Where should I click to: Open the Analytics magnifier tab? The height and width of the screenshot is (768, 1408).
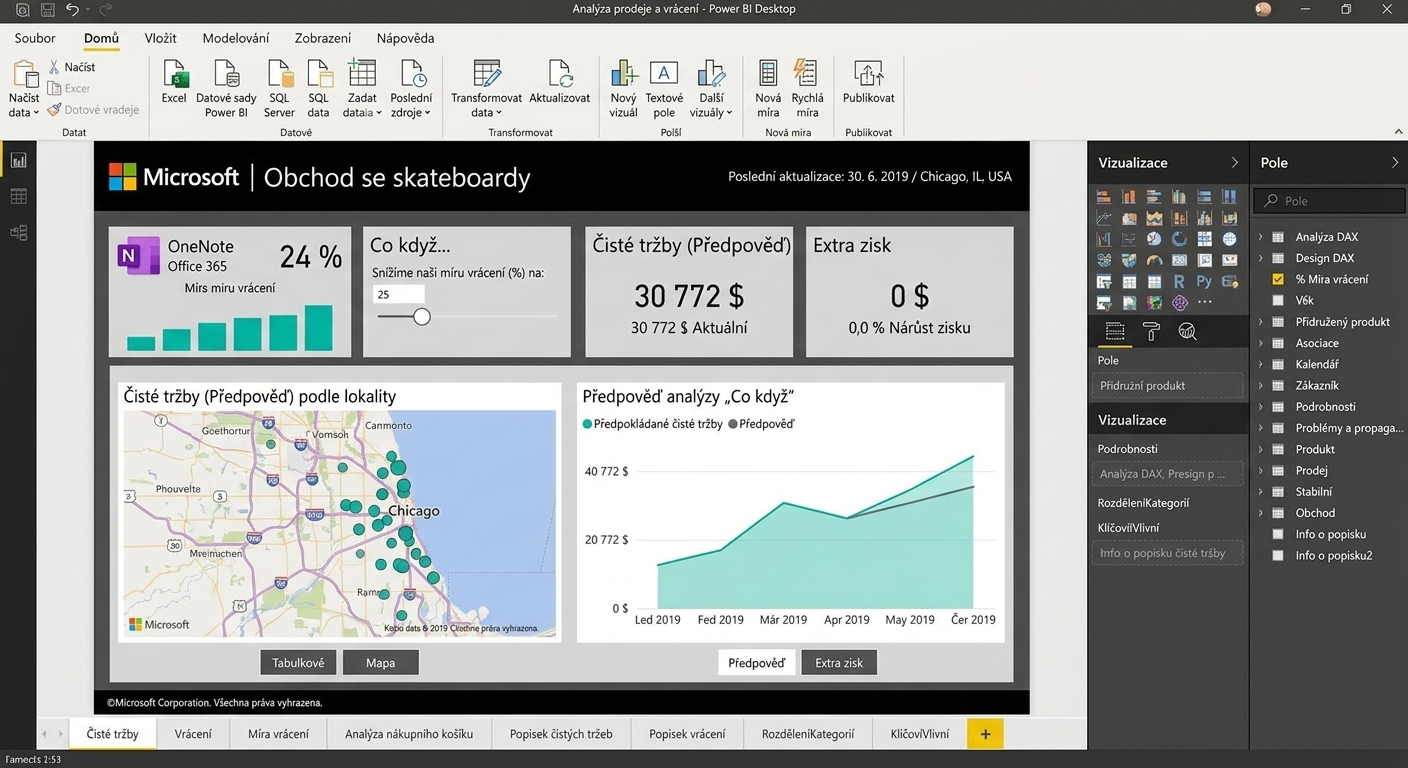point(1187,332)
